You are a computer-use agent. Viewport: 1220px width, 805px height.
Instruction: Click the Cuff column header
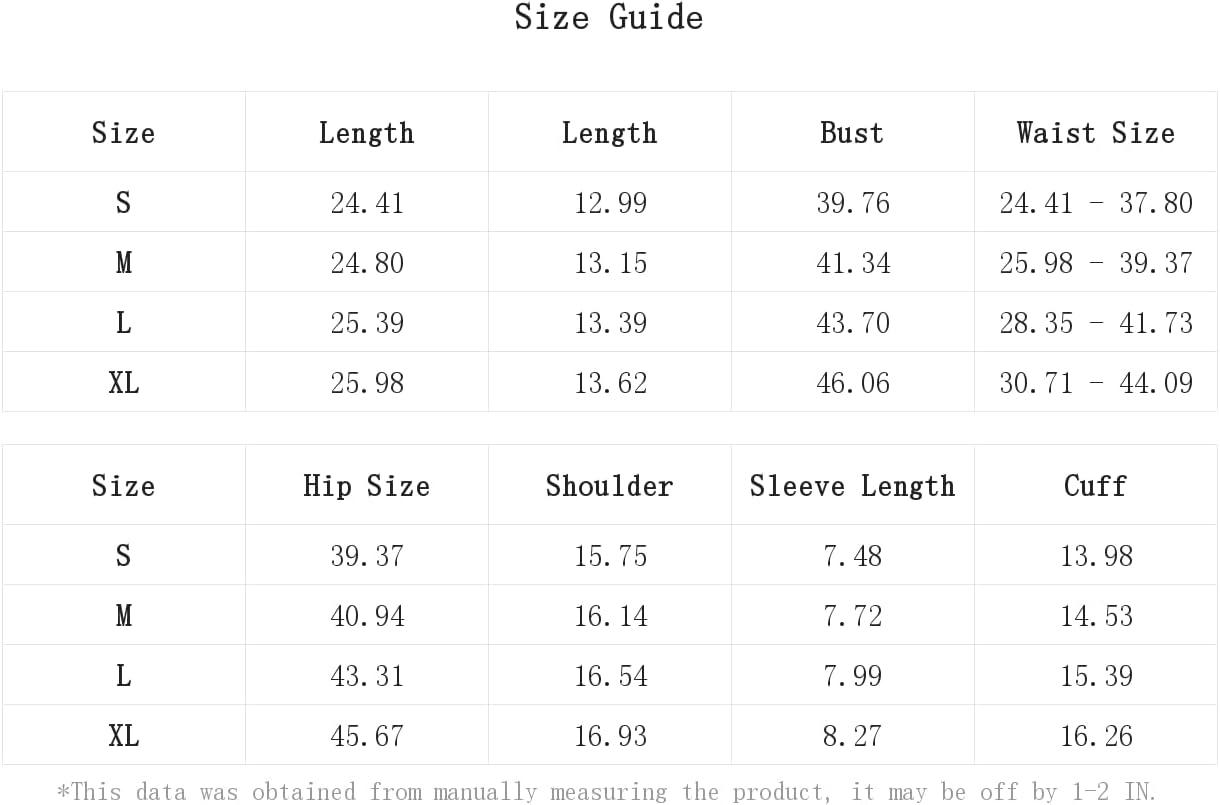coord(1096,486)
